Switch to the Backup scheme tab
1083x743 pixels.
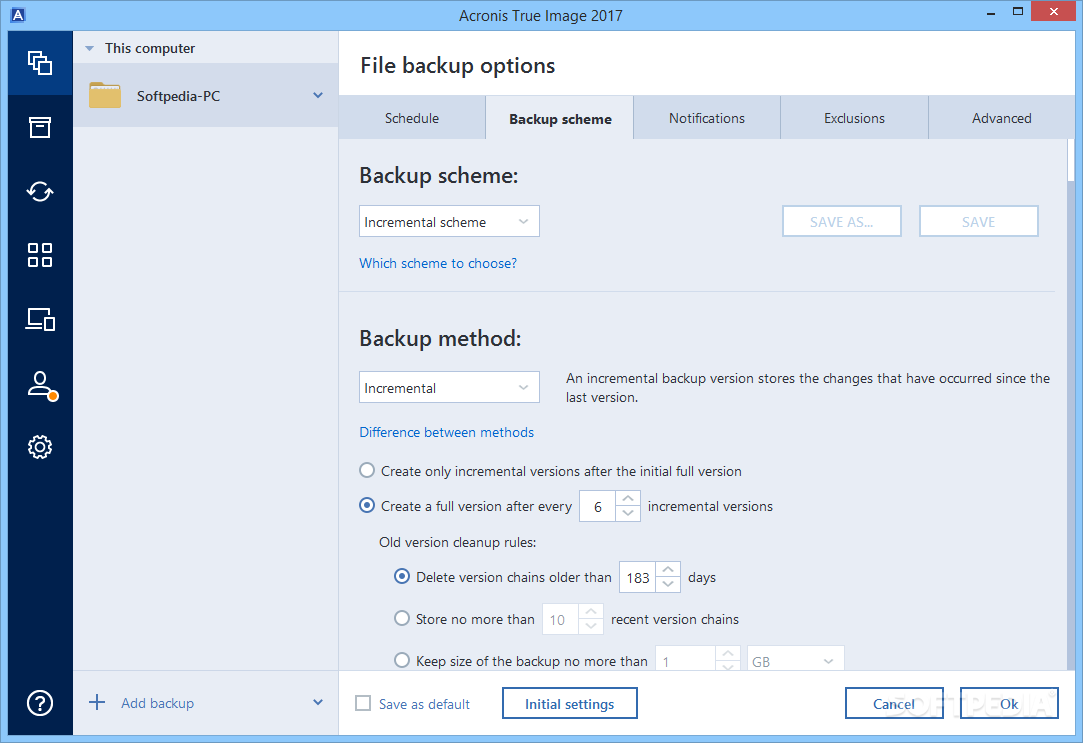(x=560, y=119)
